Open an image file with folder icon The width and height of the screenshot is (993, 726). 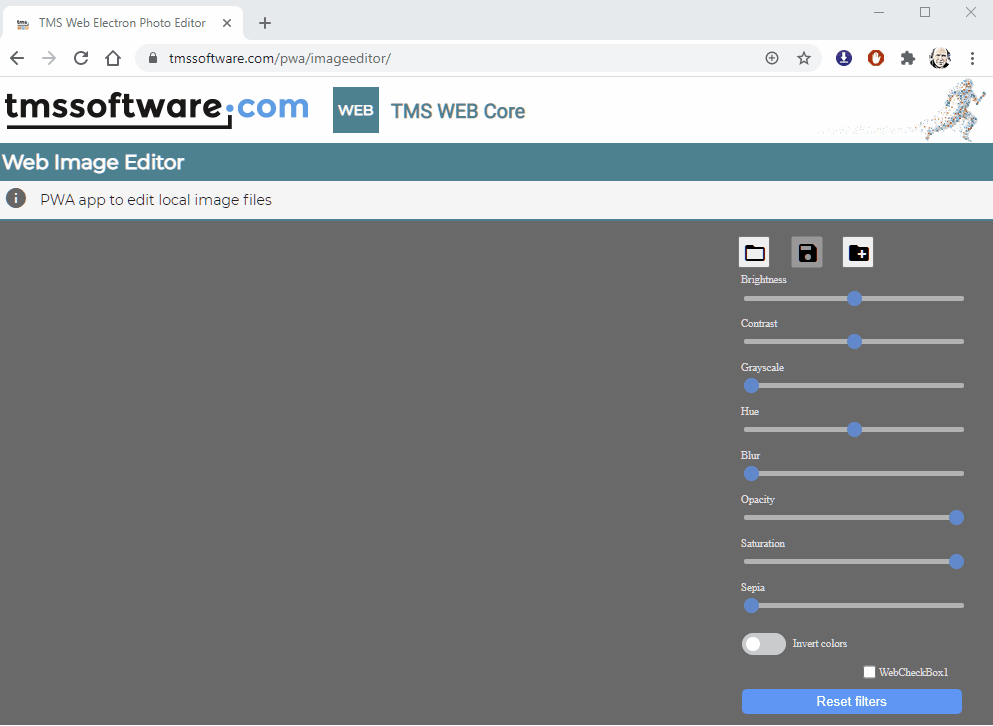(x=754, y=252)
